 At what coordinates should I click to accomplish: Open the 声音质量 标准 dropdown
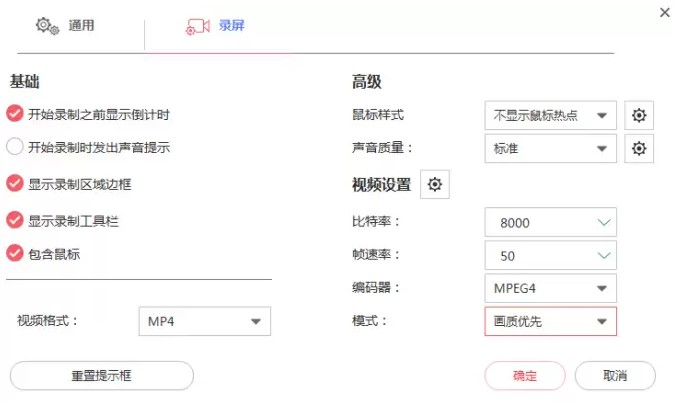point(549,149)
